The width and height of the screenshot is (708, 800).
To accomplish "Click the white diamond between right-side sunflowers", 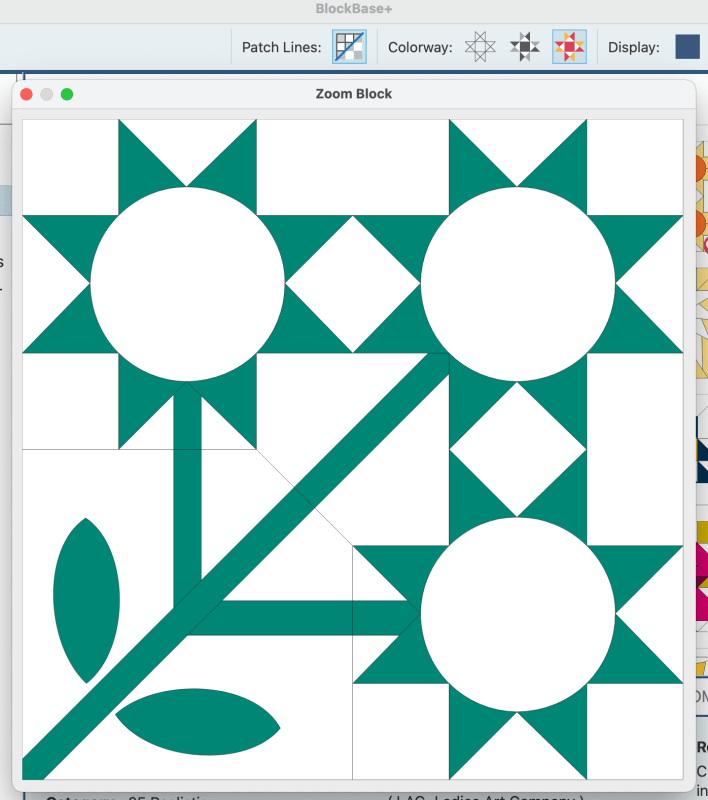I will pos(518,450).
